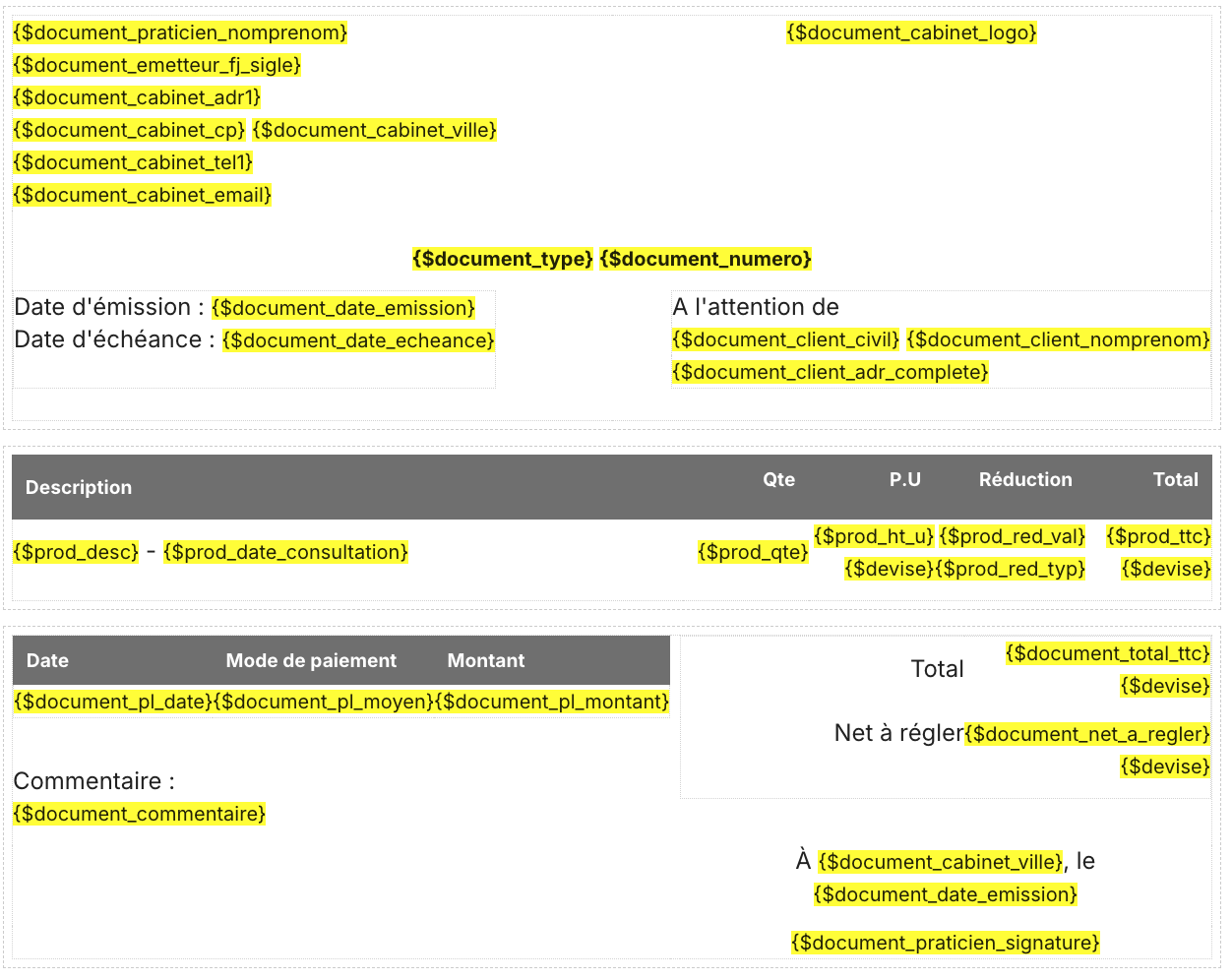Select the {$document_date_echeance} placeholder
This screenshot has width=1232, height=980.
[358, 340]
